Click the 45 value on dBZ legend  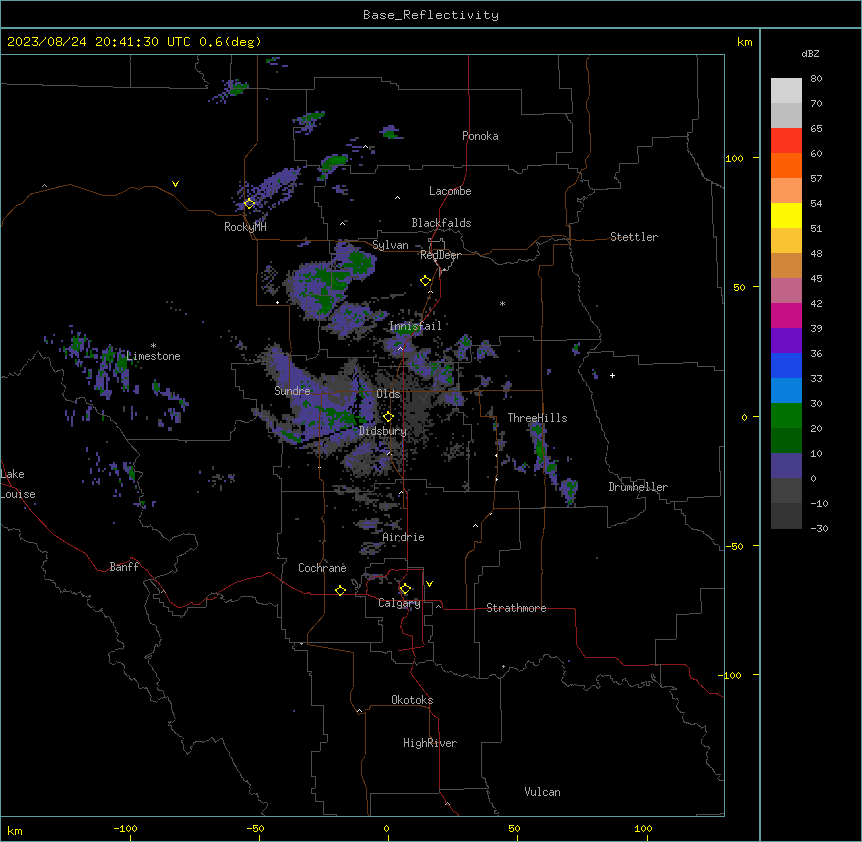[x=816, y=278]
